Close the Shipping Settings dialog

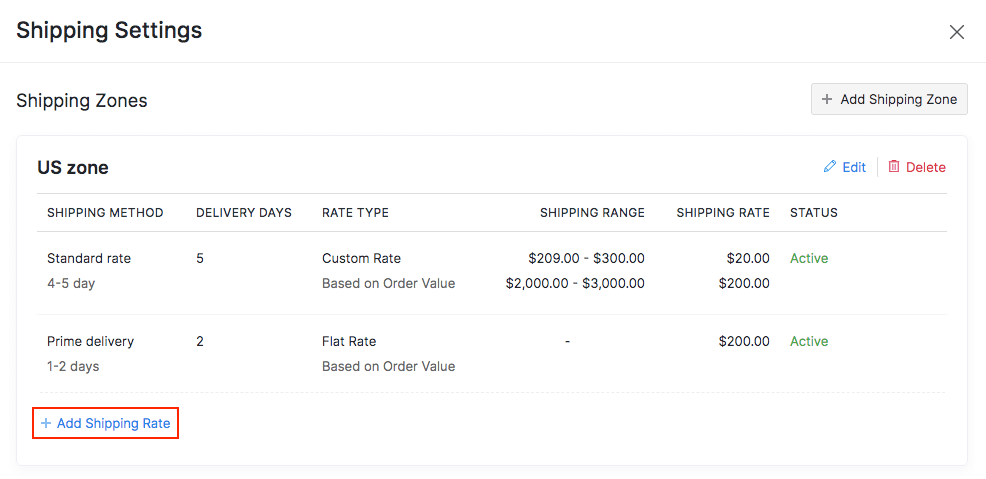pyautogui.click(x=956, y=32)
